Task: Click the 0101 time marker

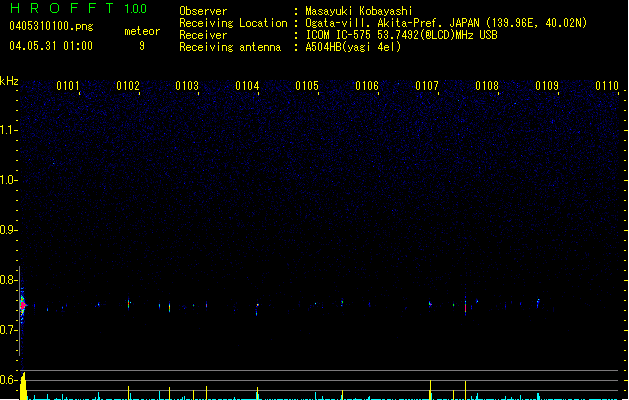Action: [68, 86]
